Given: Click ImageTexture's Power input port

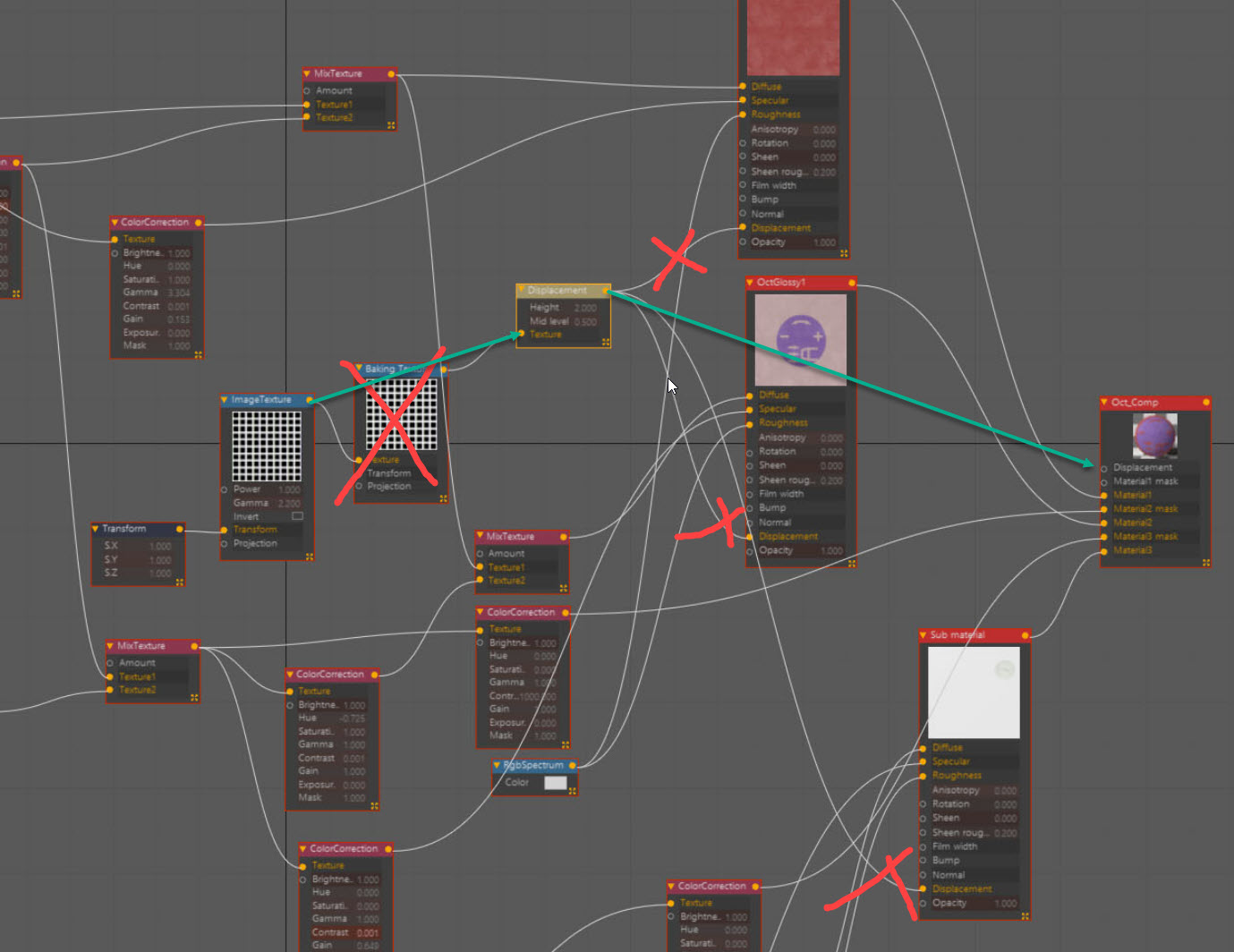Looking at the screenshot, I should [x=224, y=489].
